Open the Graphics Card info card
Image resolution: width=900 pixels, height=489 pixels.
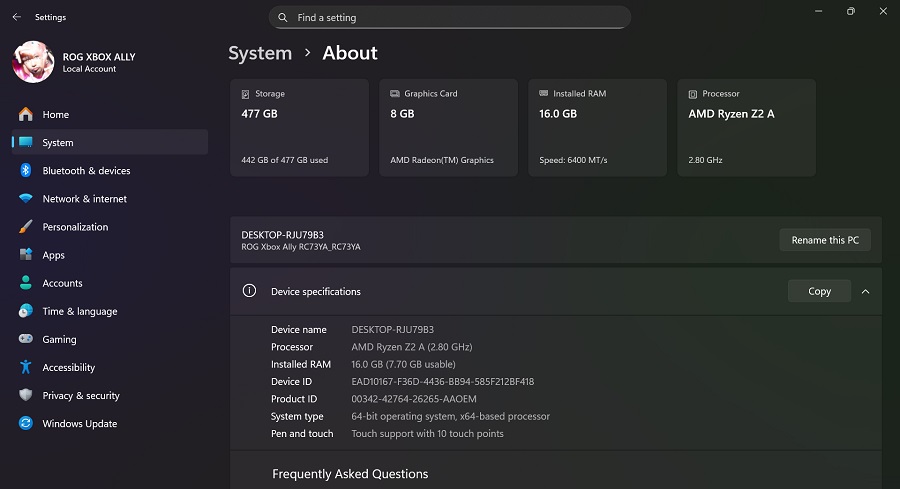click(448, 128)
